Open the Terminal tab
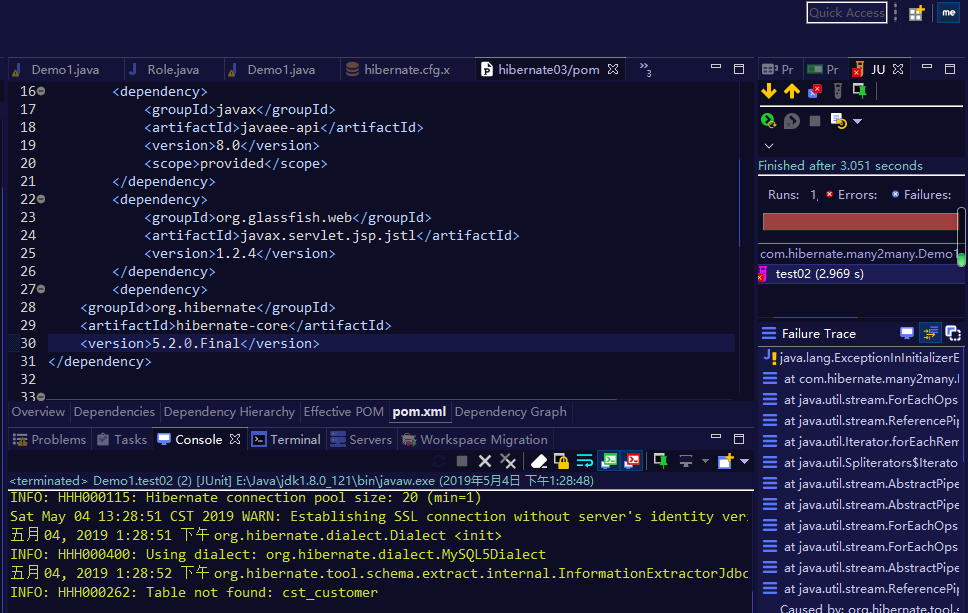Screen dimensions: 968x613 [286, 440]
